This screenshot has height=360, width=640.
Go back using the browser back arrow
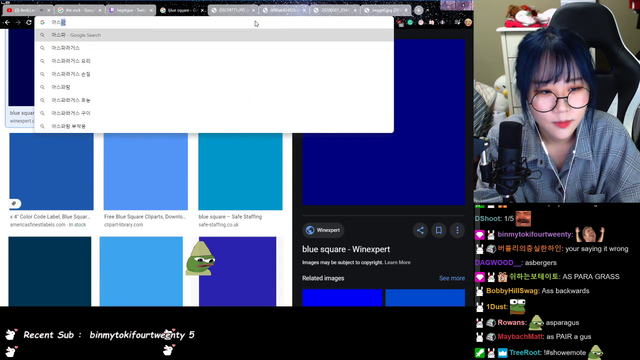(7, 22)
